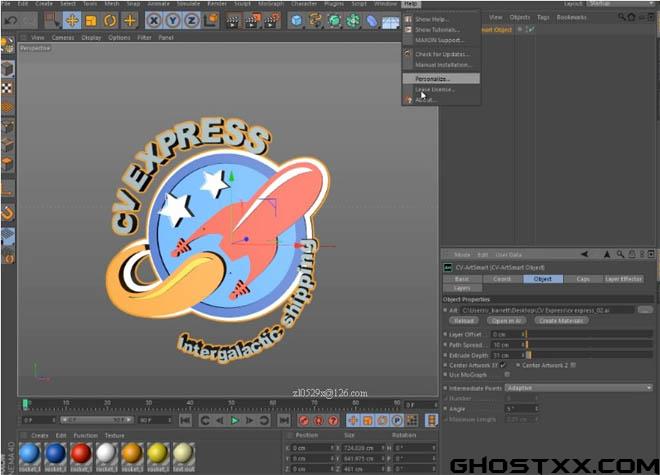Select the white material sphere

click(106, 454)
